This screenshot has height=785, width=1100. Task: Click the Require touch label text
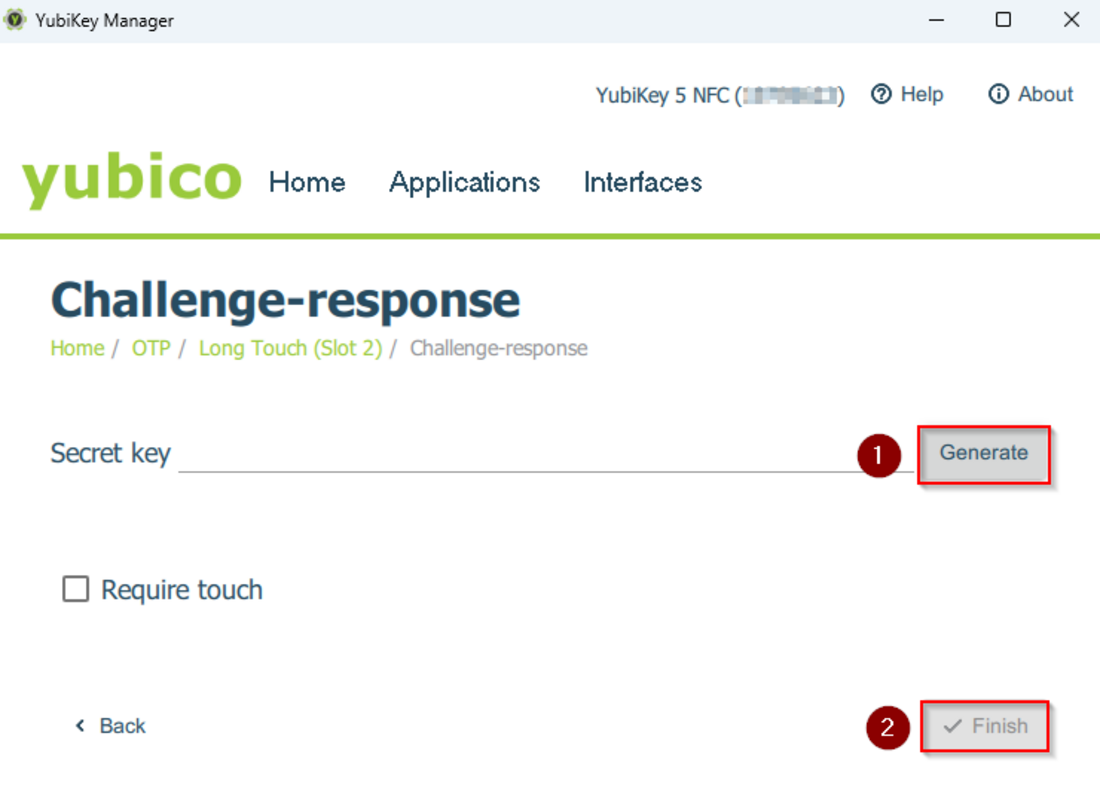tap(182, 590)
